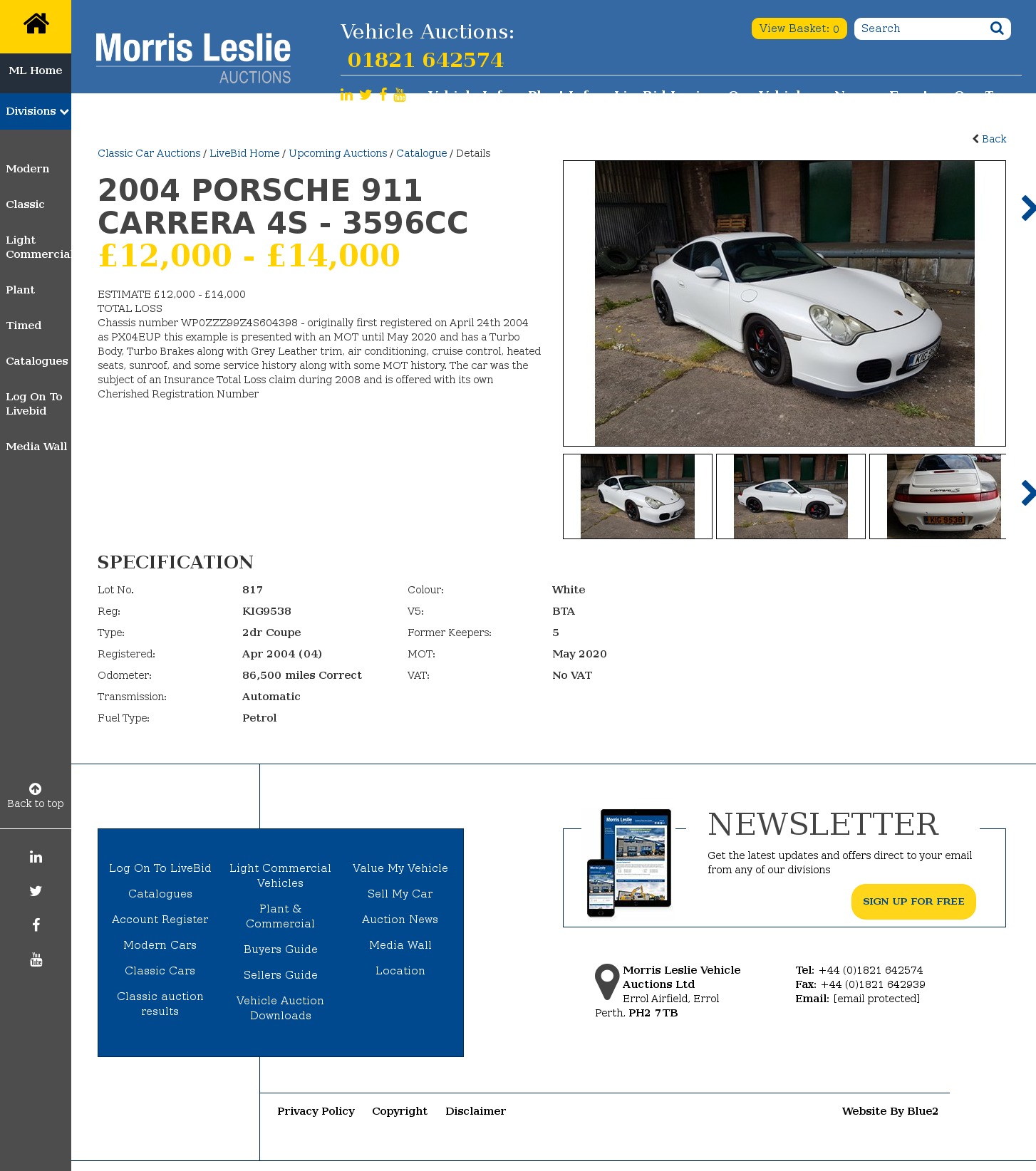Select Classic in sidebar menu

pos(25,204)
